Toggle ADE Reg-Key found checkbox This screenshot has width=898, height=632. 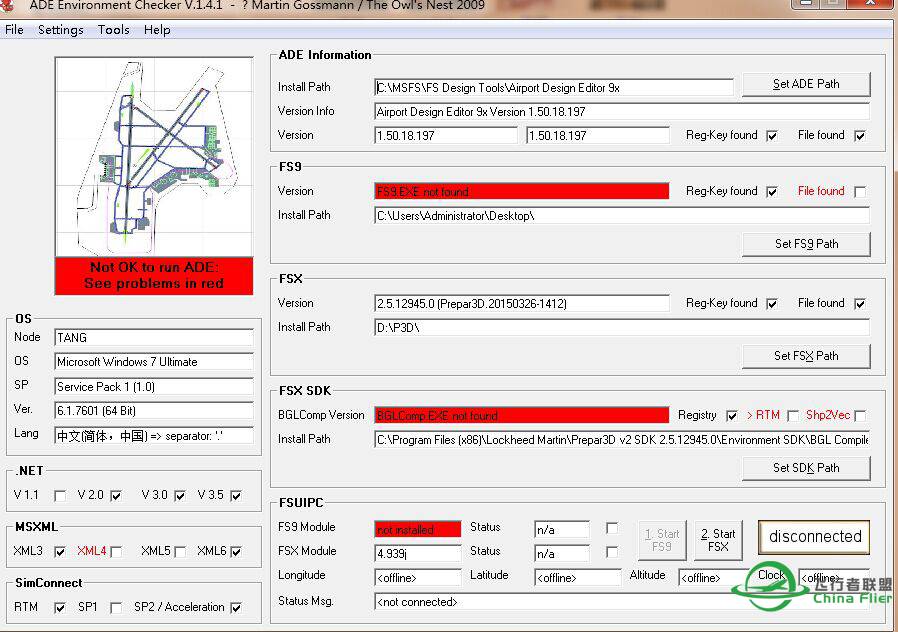[x=772, y=136]
